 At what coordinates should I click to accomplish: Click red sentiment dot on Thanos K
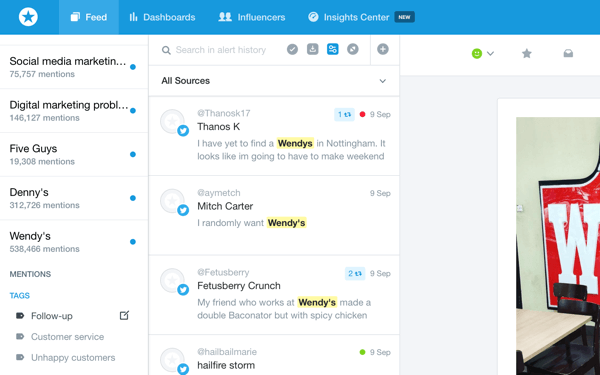(x=362, y=114)
